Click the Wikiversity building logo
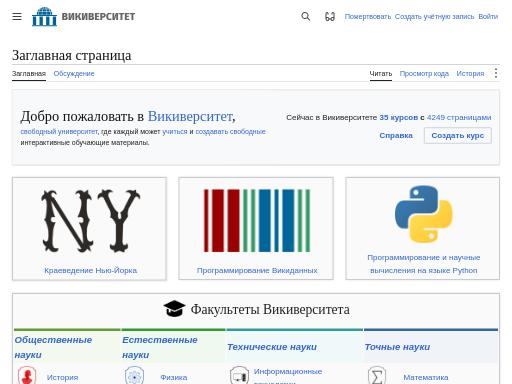 (x=44, y=16)
